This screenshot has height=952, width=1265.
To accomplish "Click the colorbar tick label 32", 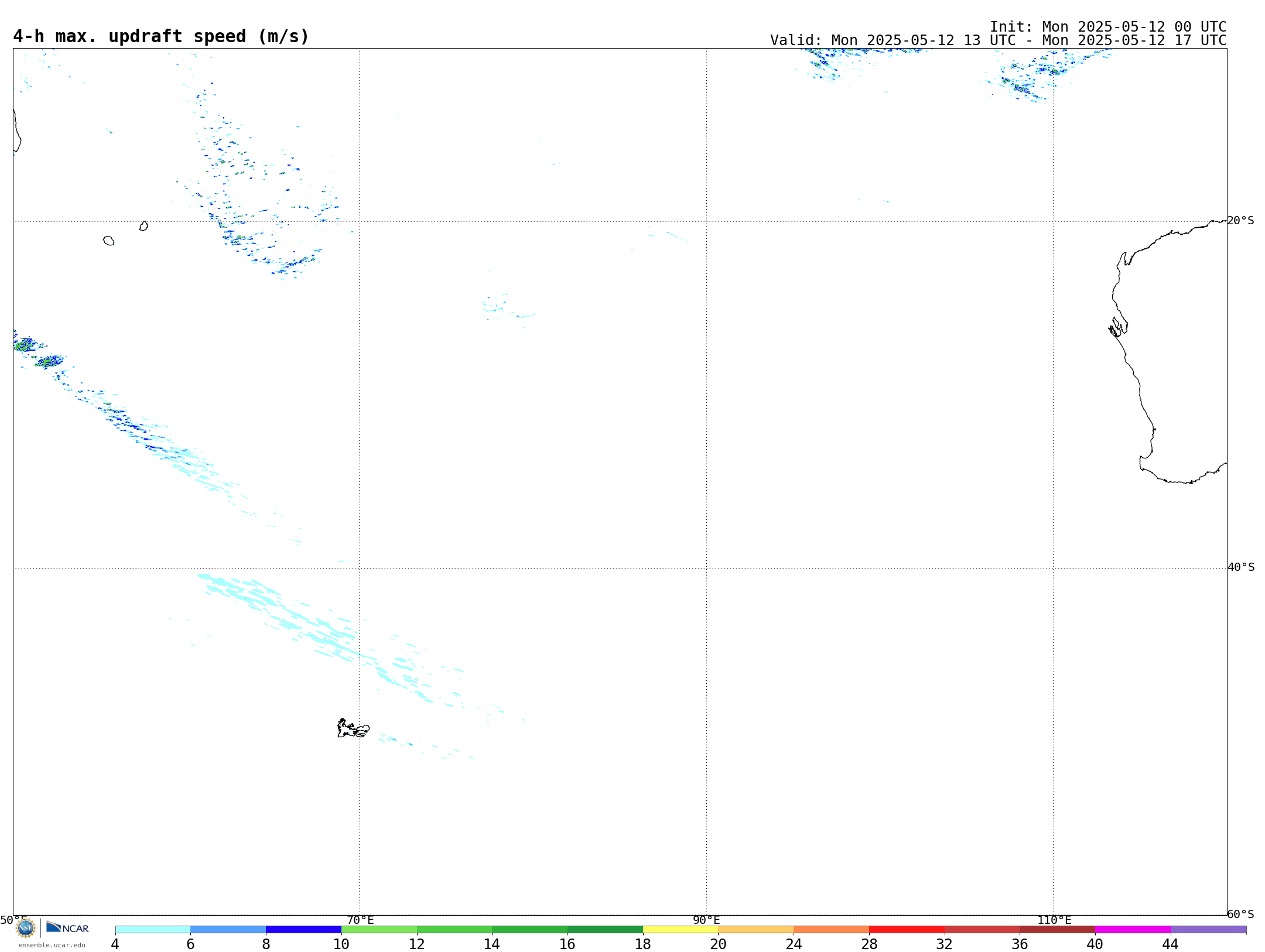I will click(x=944, y=944).
